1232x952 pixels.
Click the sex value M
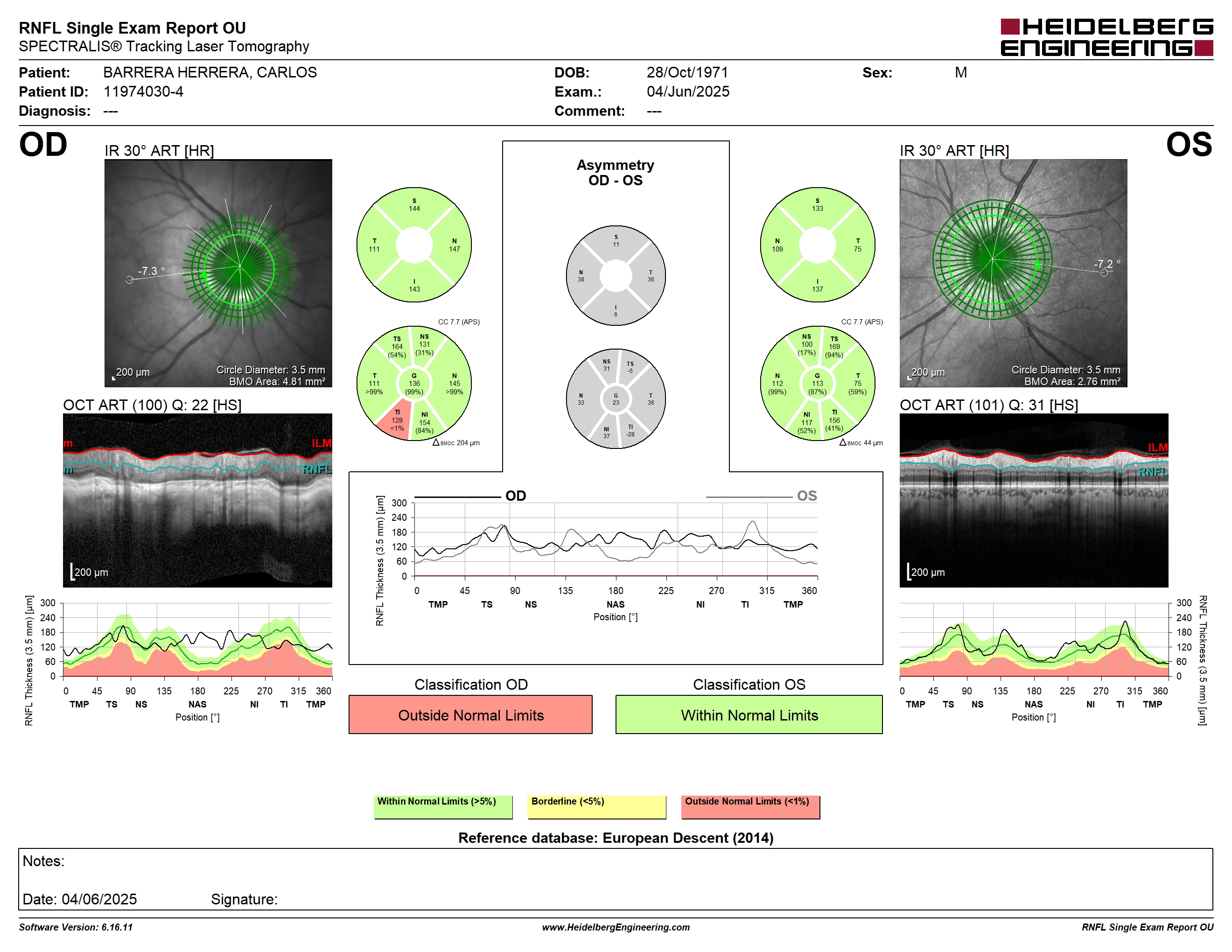tap(961, 73)
